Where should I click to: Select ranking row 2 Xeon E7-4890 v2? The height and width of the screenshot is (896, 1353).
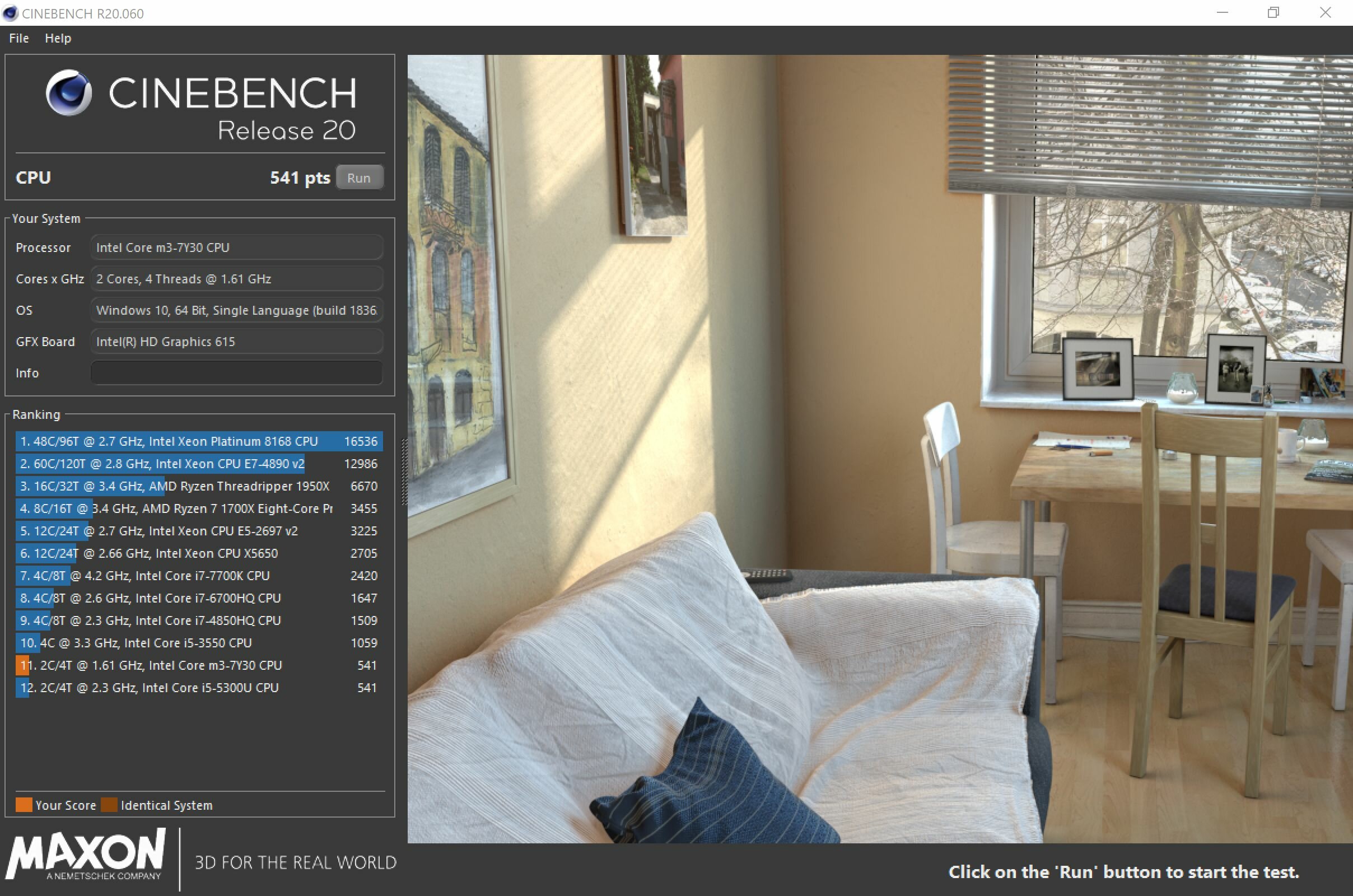[x=199, y=464]
